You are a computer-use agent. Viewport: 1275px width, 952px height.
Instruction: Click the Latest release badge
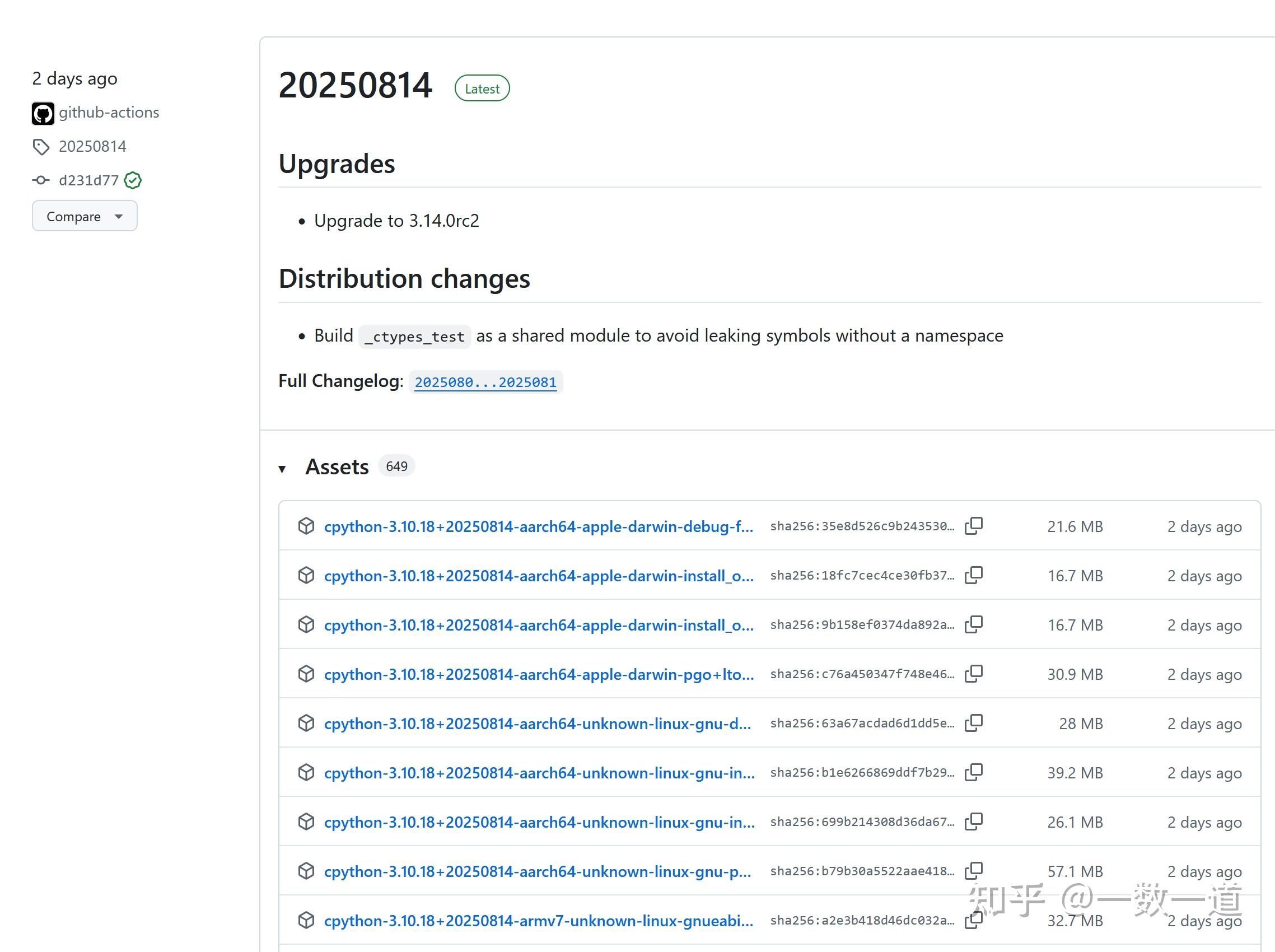[482, 88]
